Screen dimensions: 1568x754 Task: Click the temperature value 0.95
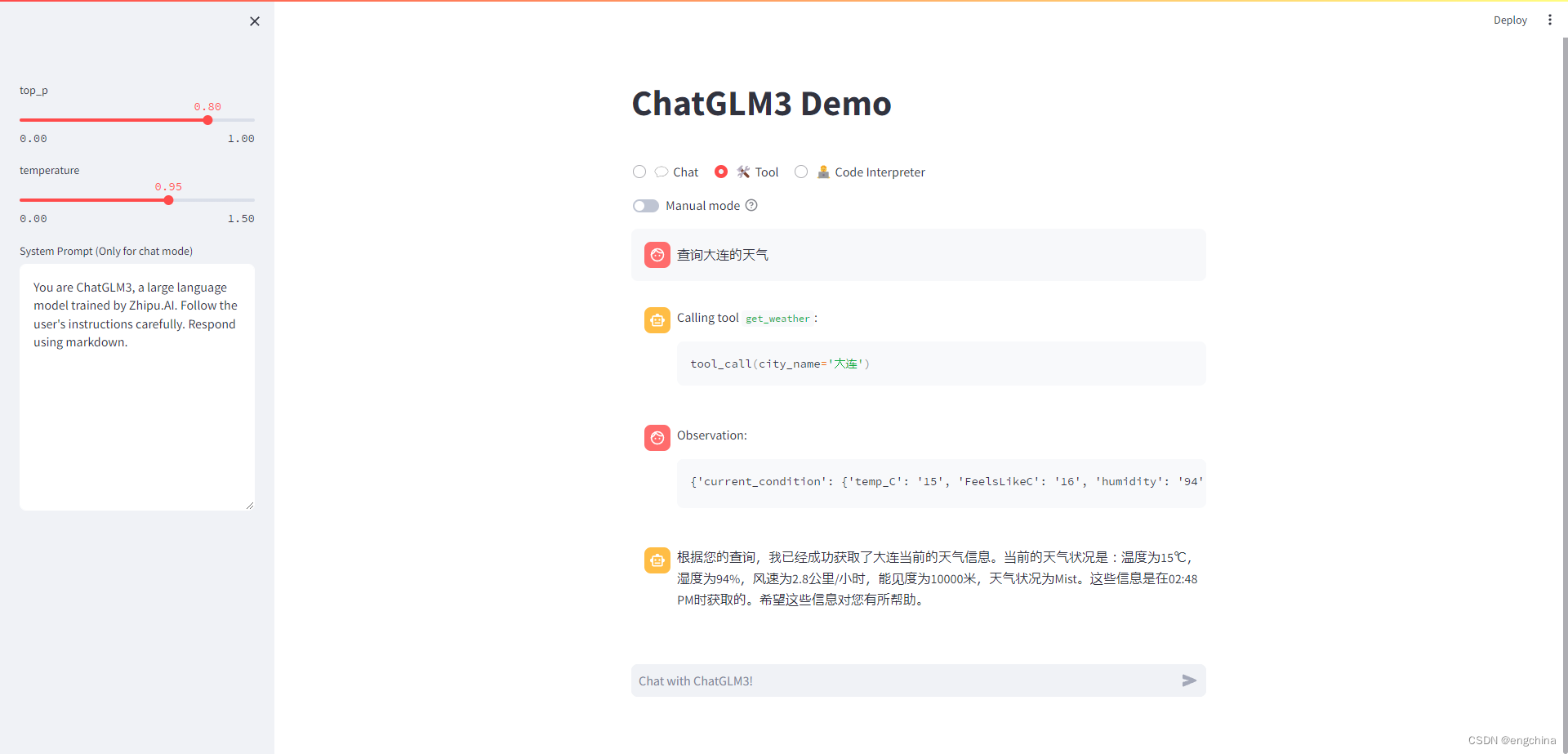coord(168,187)
